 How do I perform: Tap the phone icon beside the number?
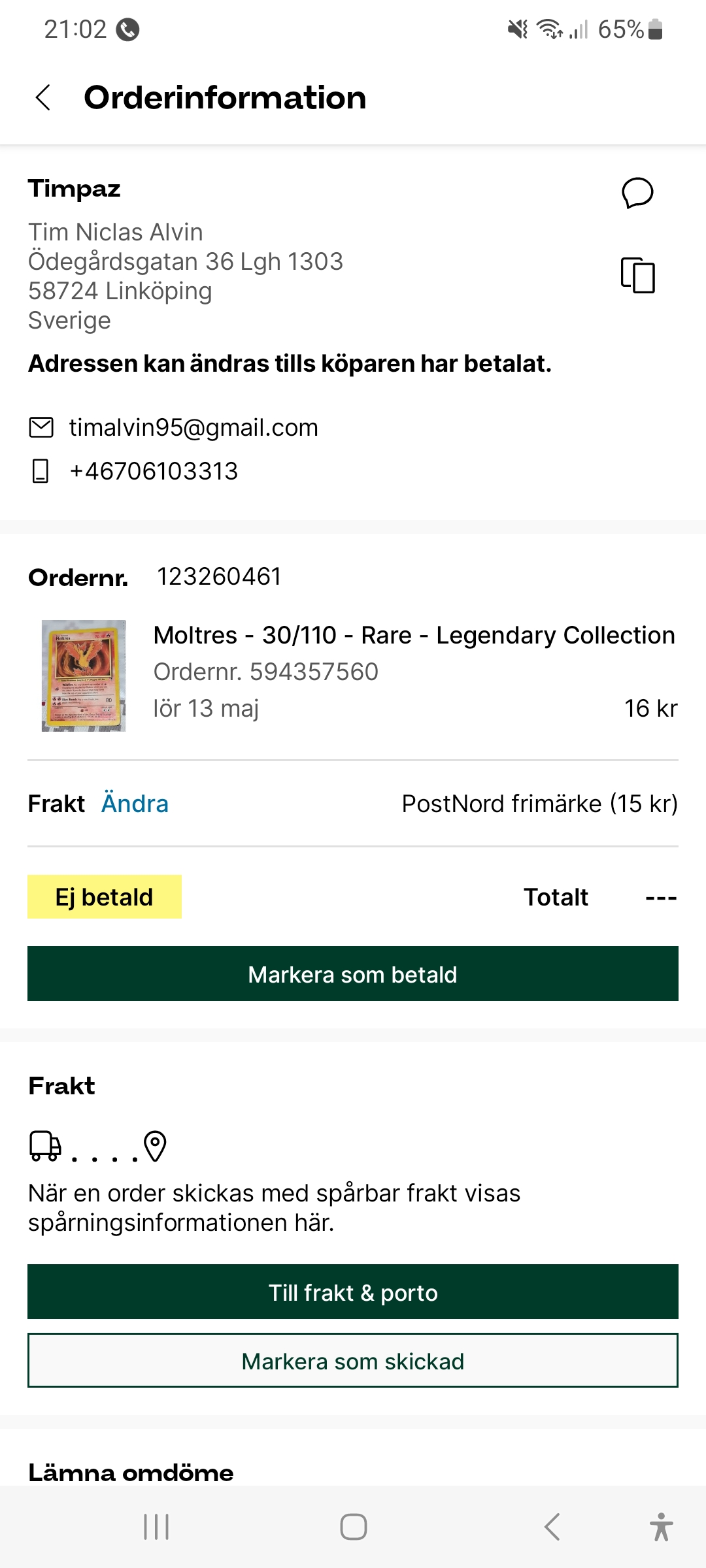(41, 471)
